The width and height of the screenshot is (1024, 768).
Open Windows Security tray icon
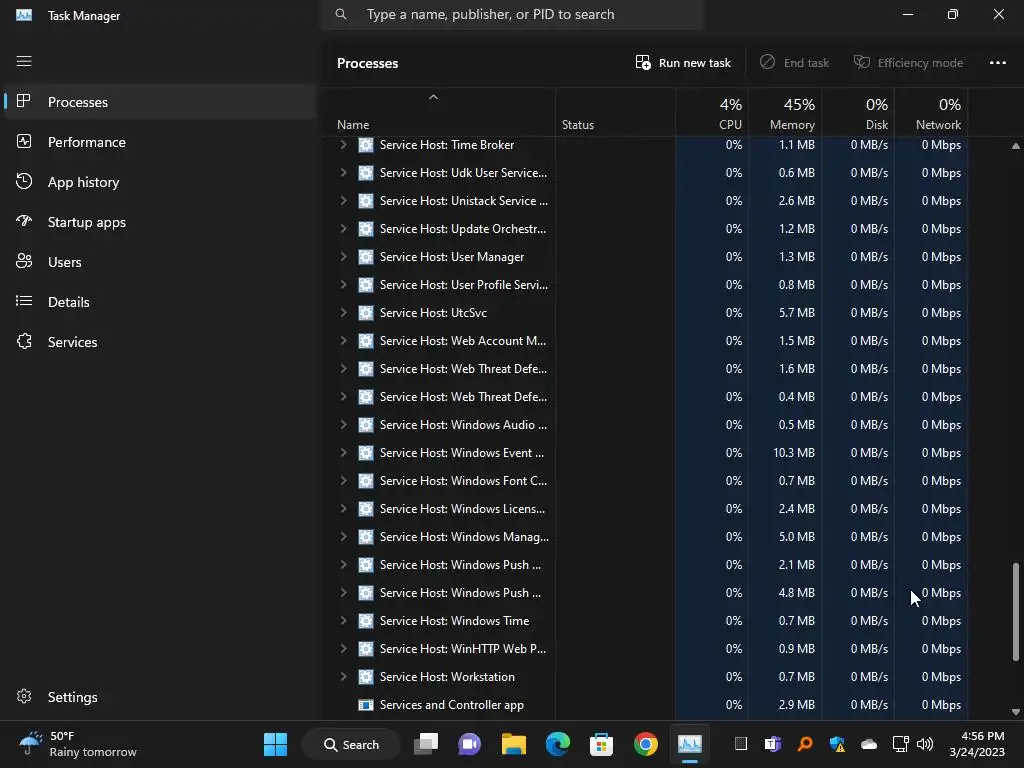pyautogui.click(x=837, y=744)
